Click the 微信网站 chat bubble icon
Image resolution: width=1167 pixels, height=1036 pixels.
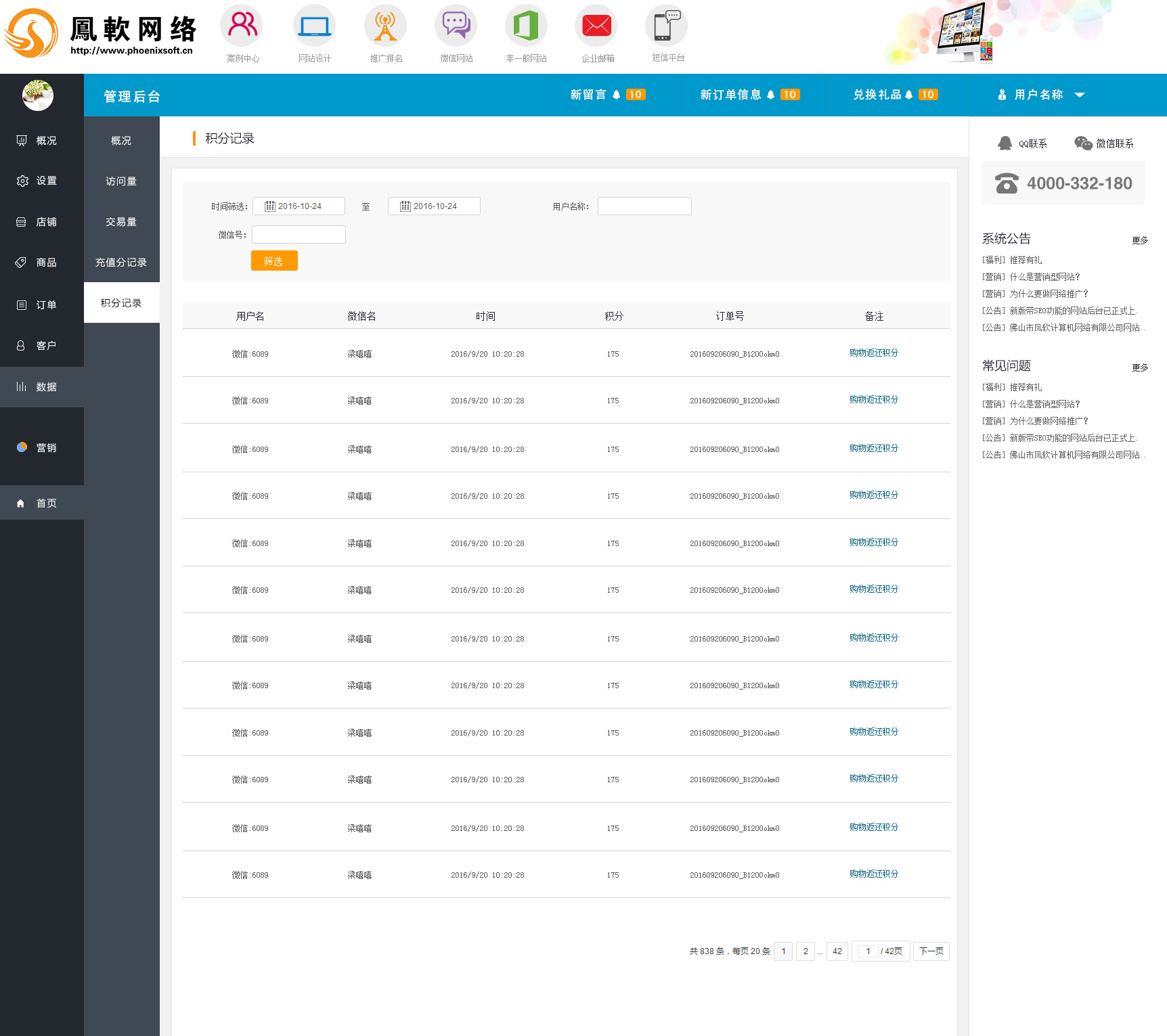click(x=456, y=26)
